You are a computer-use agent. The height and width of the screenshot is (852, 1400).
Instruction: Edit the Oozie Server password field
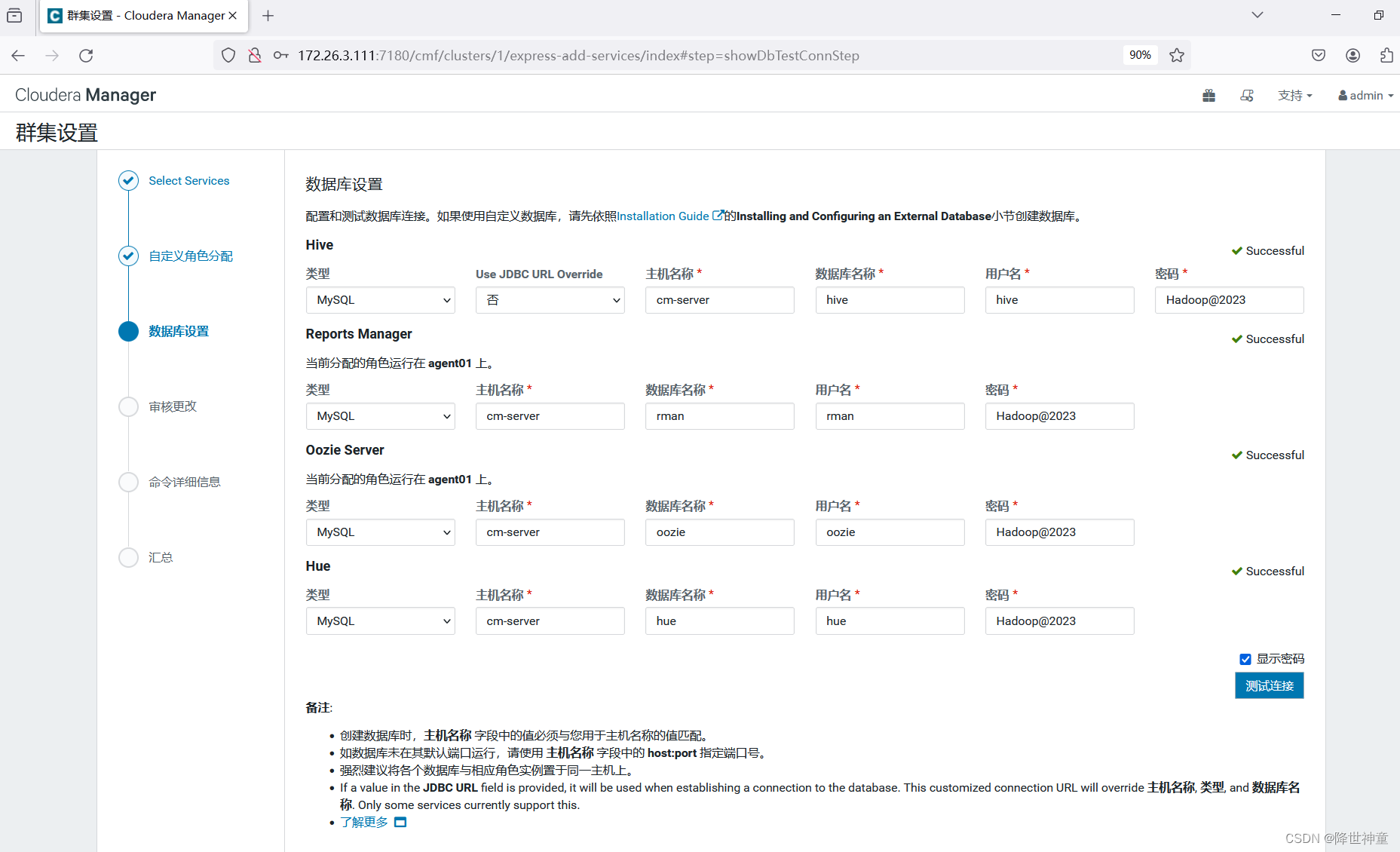[x=1060, y=532]
